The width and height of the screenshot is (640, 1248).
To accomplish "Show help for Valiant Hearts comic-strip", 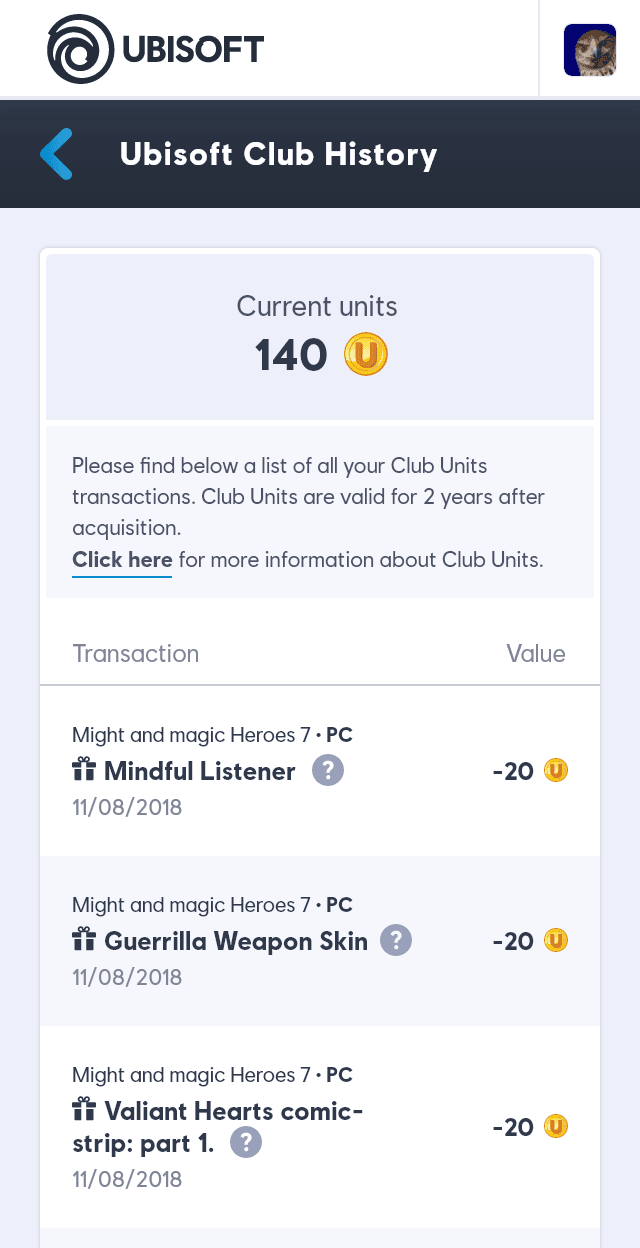I will pos(246,1143).
